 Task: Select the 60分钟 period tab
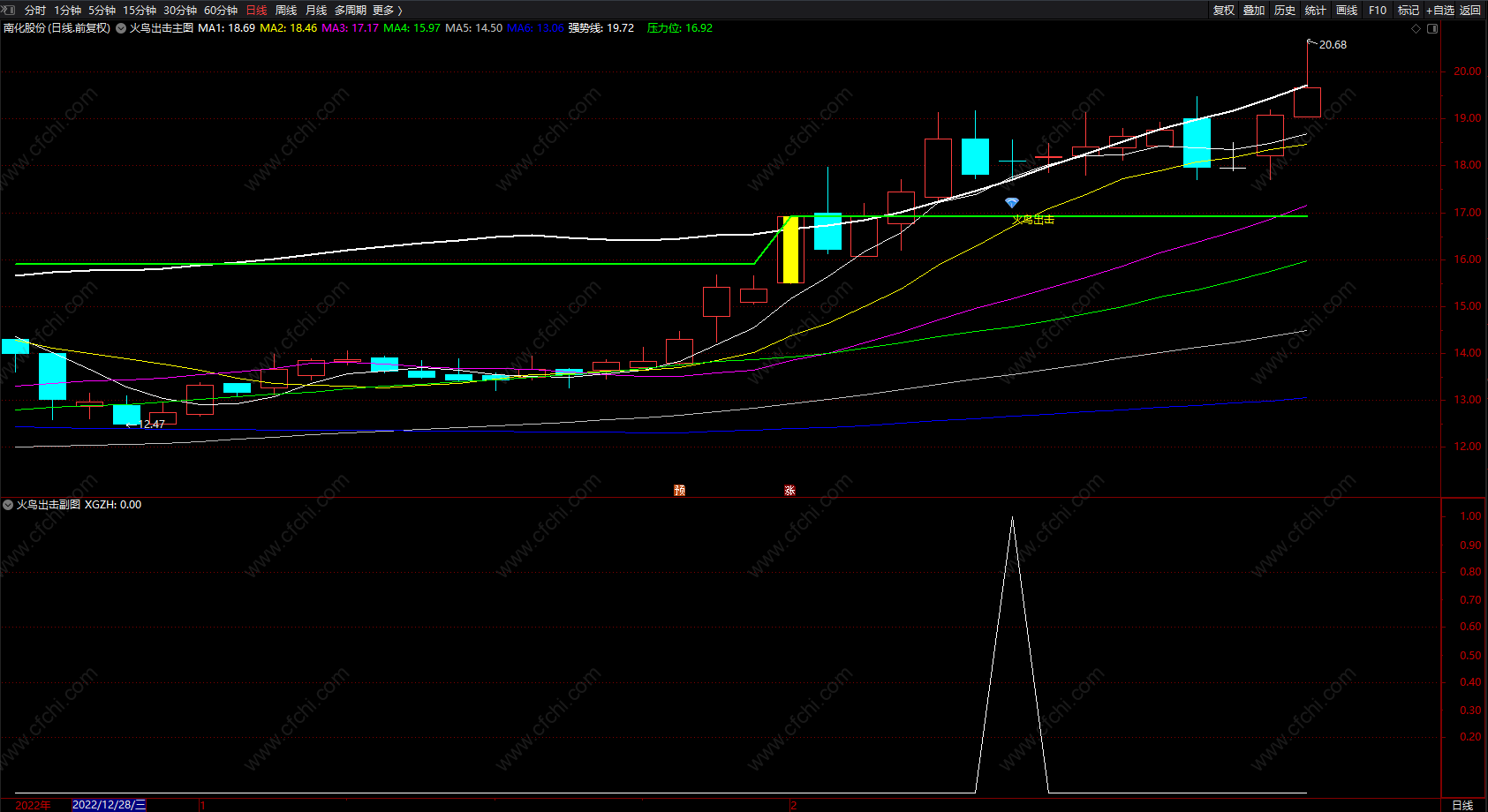click(221, 11)
